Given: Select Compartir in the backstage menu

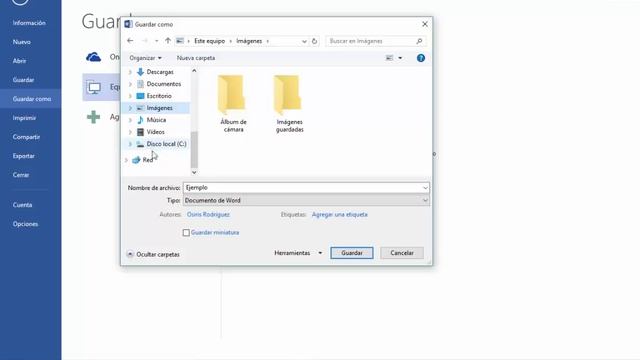Looking at the screenshot, I should coord(26,137).
